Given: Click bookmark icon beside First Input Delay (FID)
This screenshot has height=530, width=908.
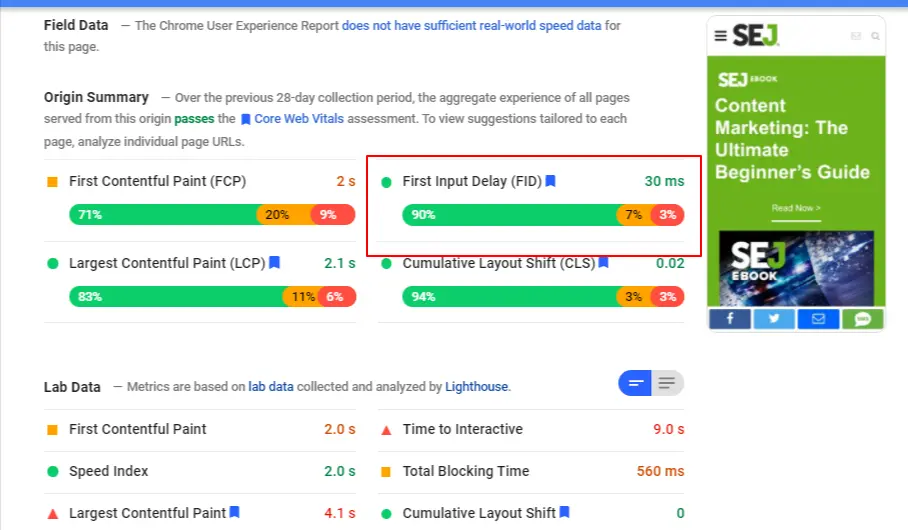Looking at the screenshot, I should [551, 181].
